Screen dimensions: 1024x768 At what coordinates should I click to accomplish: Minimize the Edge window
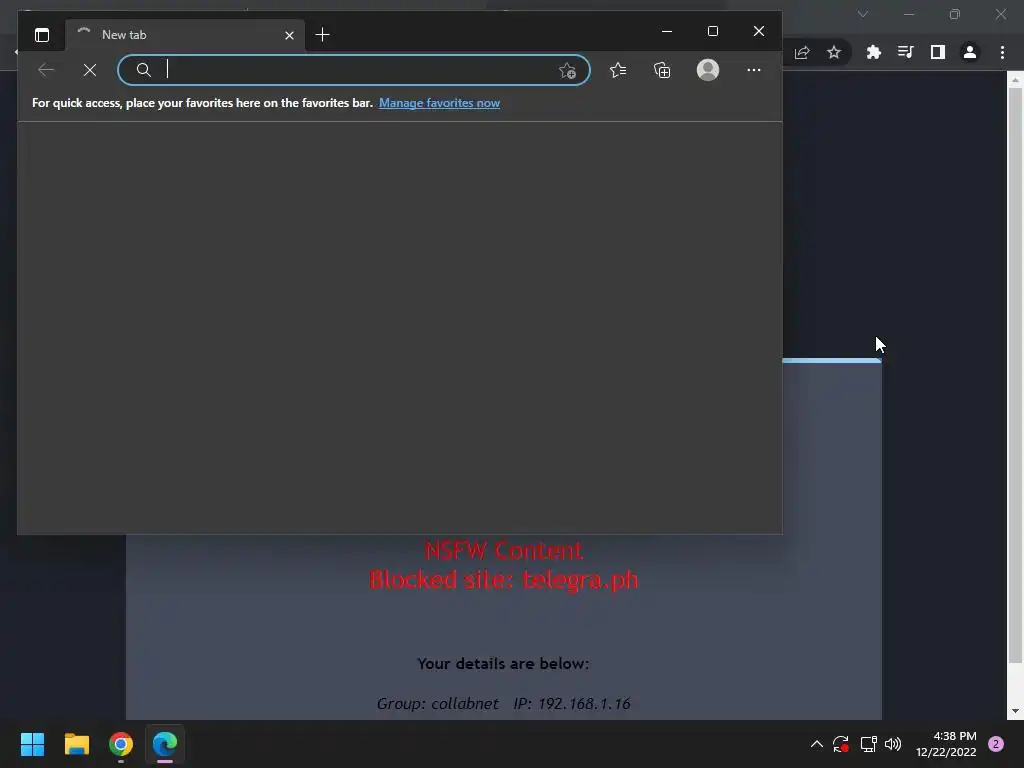667,31
